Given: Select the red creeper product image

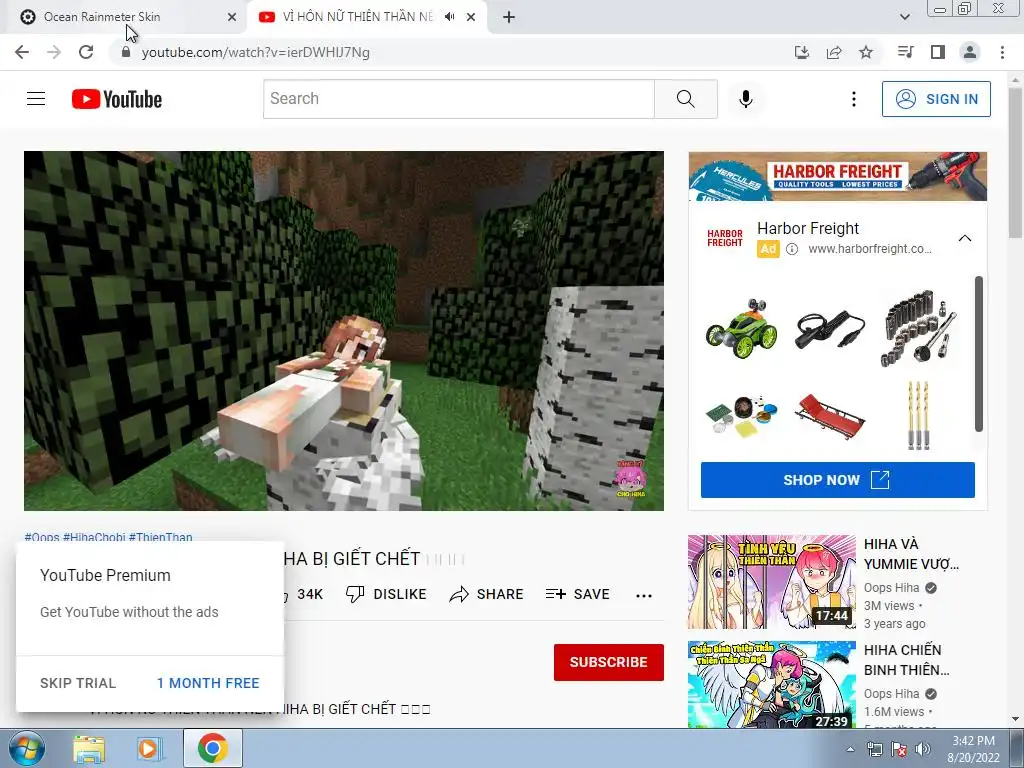Looking at the screenshot, I should (x=830, y=416).
